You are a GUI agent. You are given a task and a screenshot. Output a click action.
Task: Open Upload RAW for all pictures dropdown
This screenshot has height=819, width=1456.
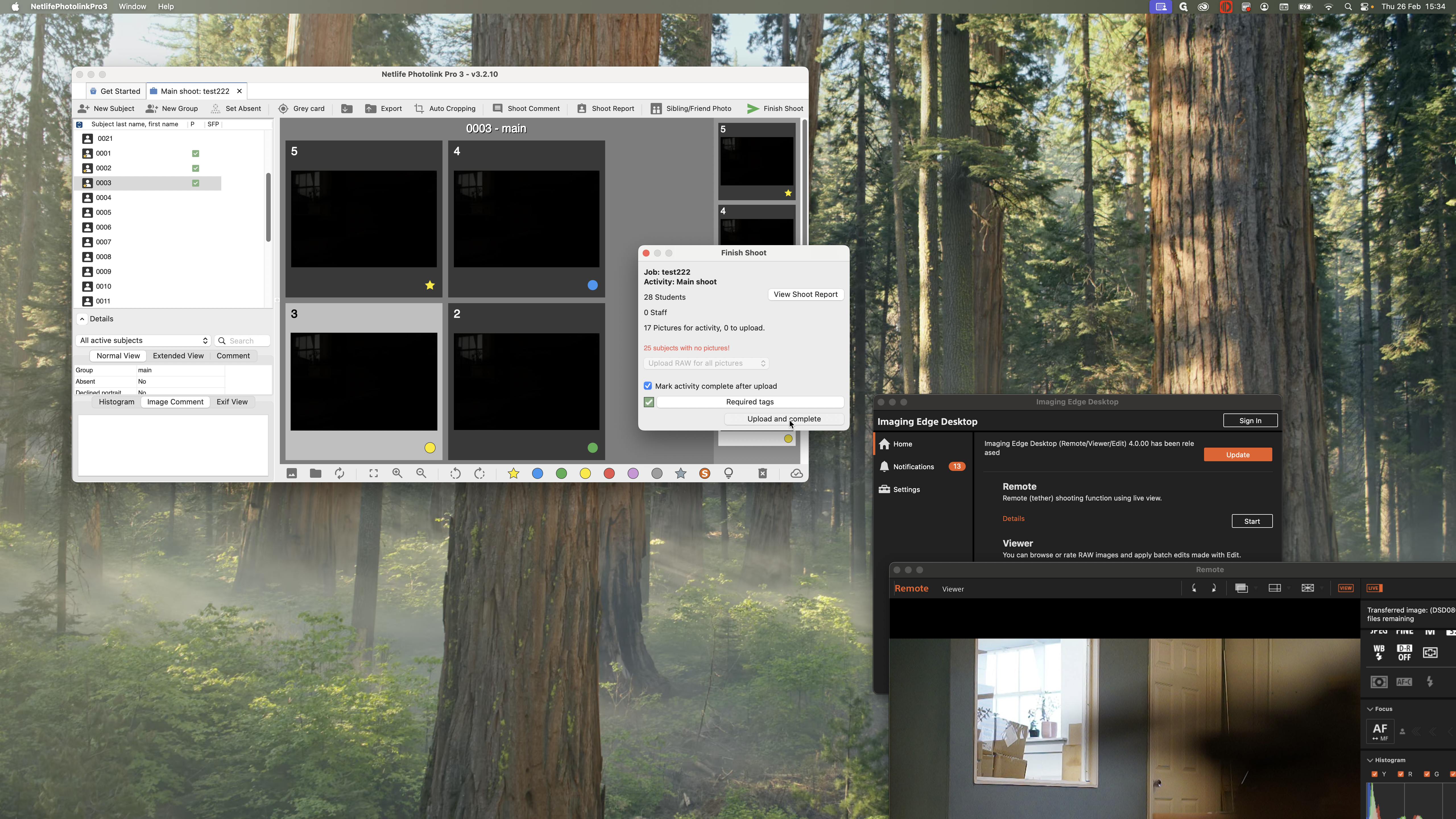pyautogui.click(x=706, y=363)
